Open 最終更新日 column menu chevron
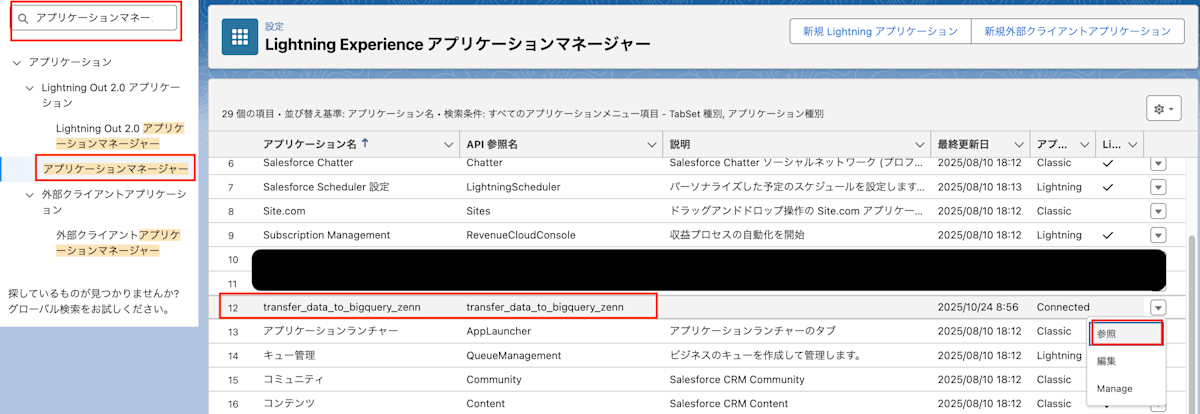This screenshot has height=414, width=1200. coord(1020,145)
